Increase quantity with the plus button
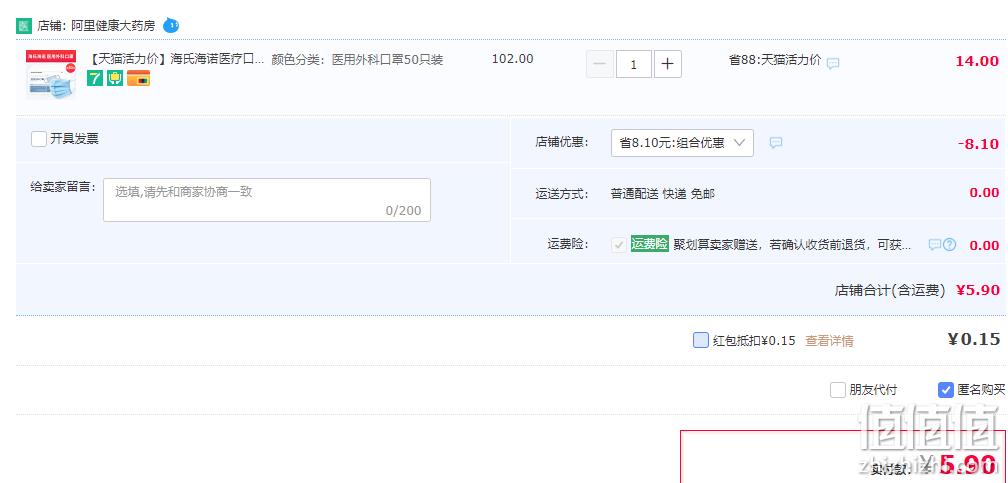This screenshot has height=483, width=1008. (667, 64)
